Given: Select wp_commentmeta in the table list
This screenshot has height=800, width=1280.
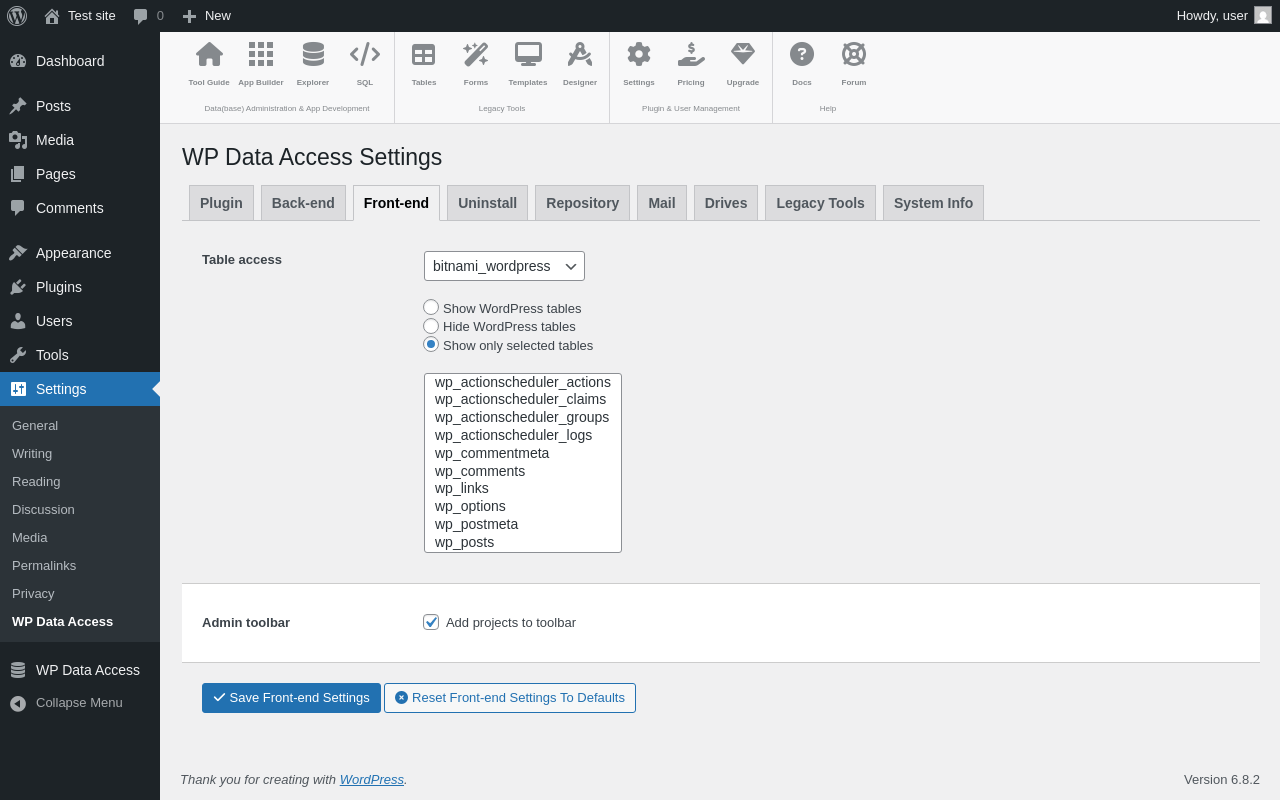Looking at the screenshot, I should 522,453.
